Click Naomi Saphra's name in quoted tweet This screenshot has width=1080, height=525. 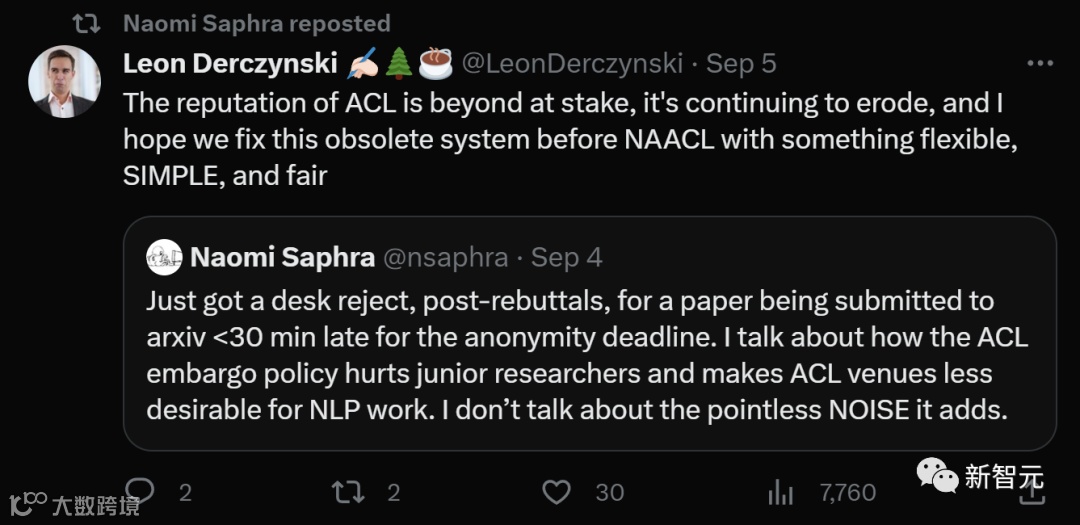click(x=282, y=257)
